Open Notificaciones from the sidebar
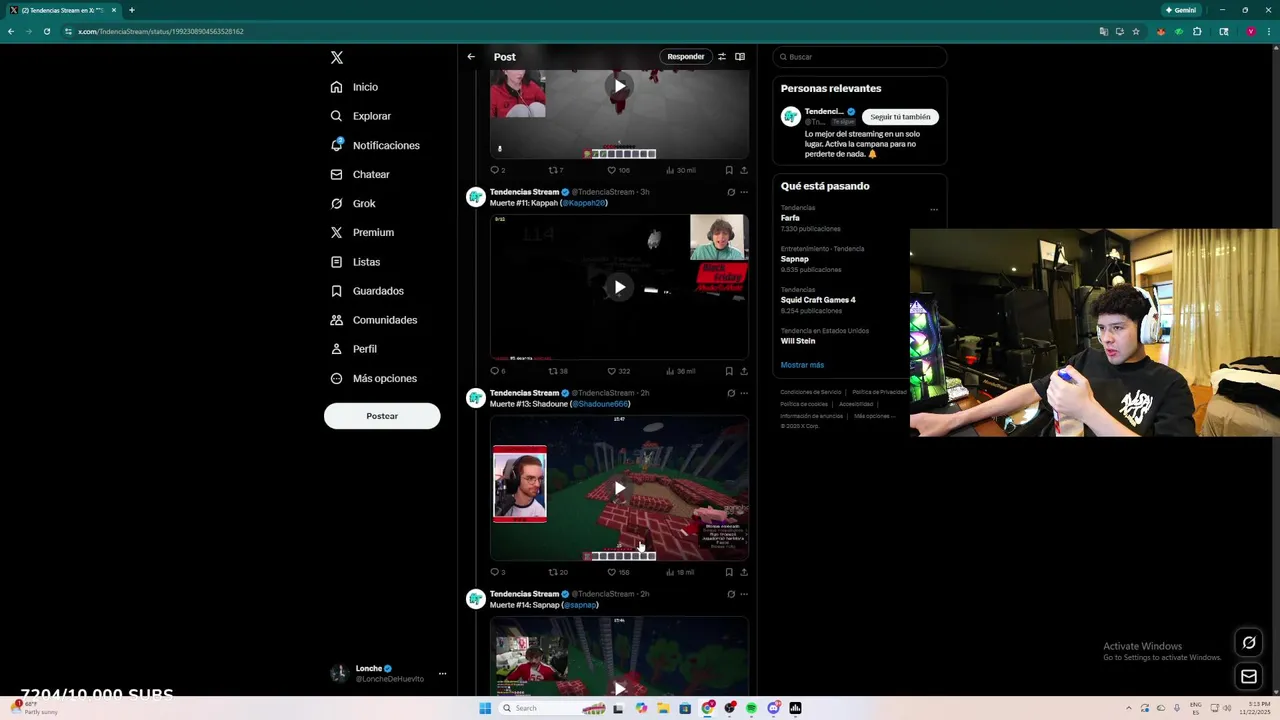 point(375,145)
